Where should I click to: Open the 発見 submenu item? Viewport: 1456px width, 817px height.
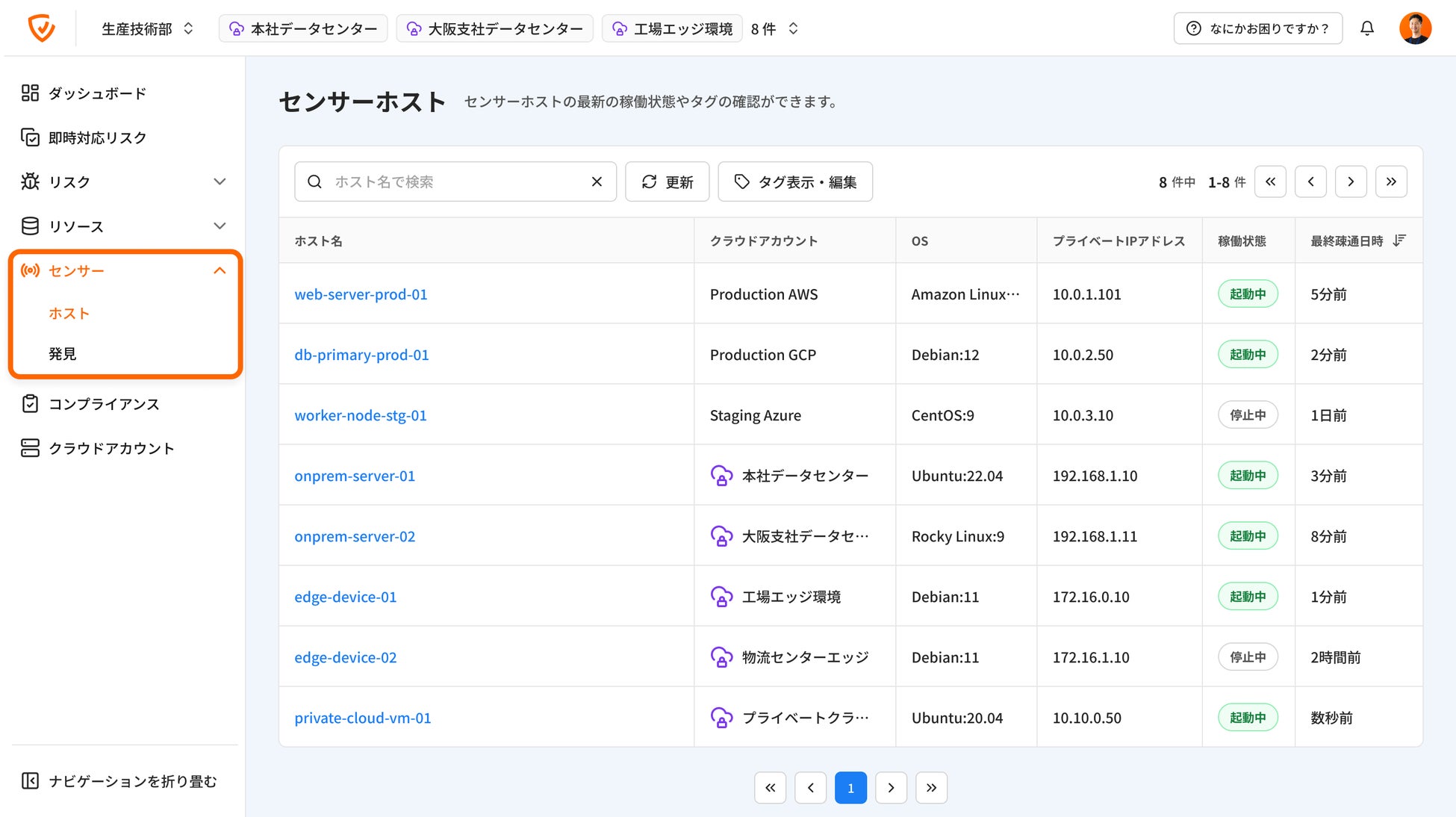tap(63, 354)
